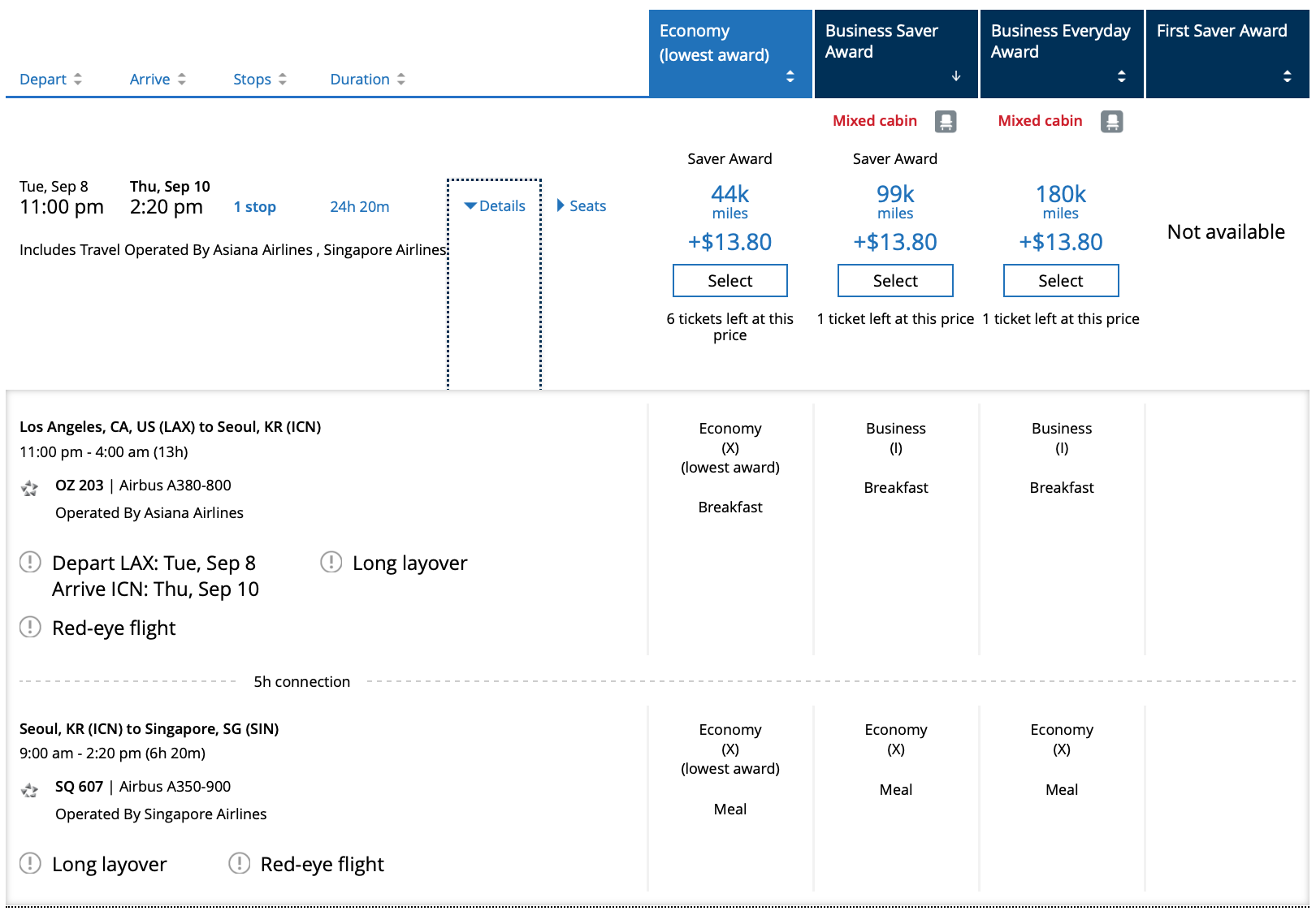Click the alert icon beside Singapore segment Long layover
This screenshot has width=1316, height=911.
coord(30,863)
